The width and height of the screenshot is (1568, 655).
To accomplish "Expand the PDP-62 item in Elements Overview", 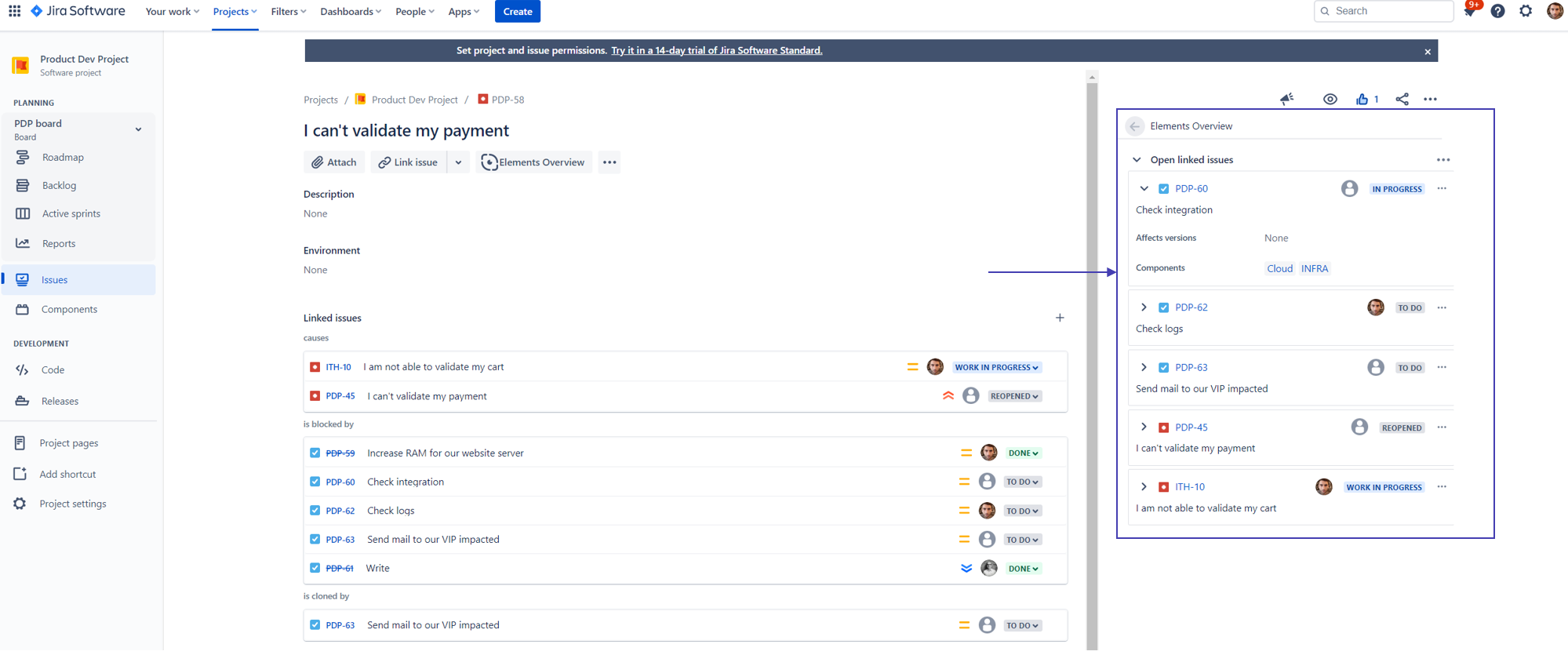I will pos(1144,307).
